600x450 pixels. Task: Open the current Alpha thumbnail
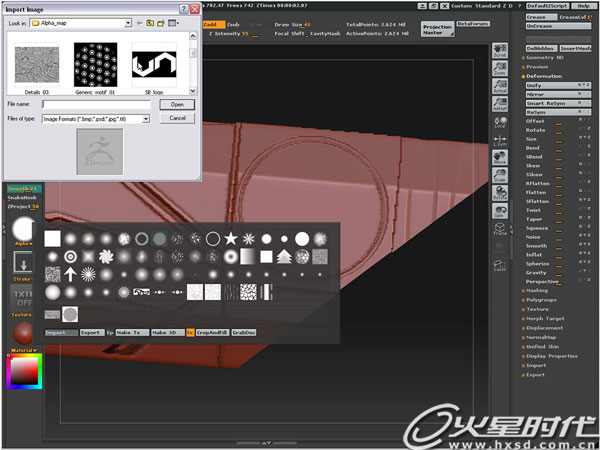point(23,229)
